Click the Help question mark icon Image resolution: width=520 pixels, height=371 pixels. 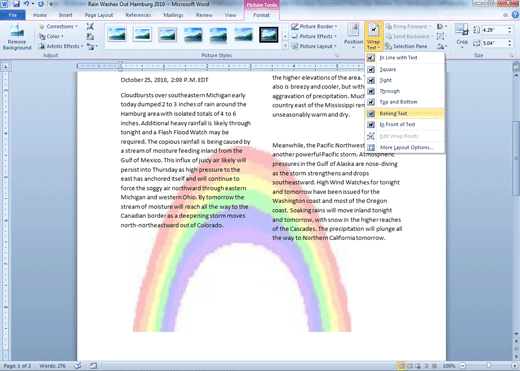[515, 15]
